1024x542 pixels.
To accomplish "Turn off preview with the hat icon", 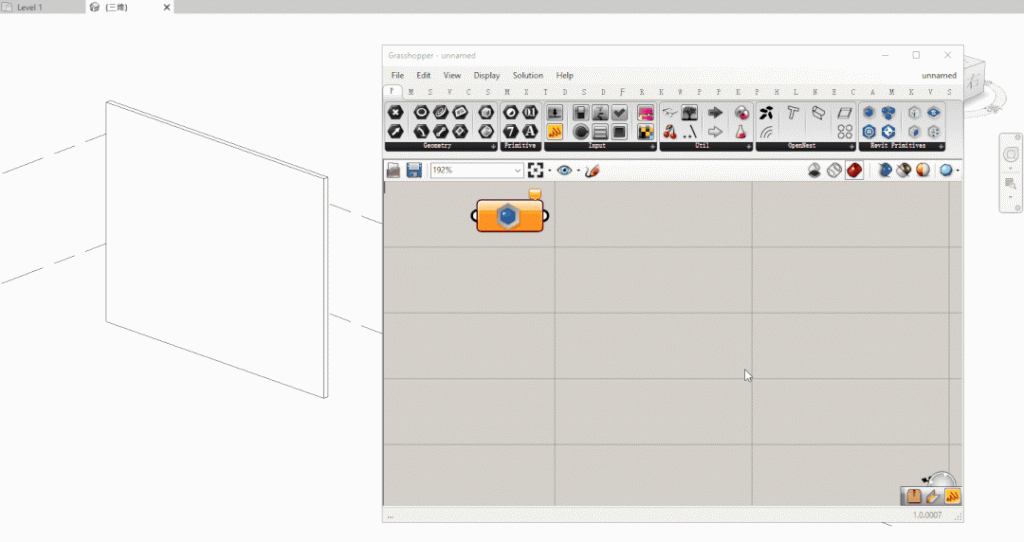I will pos(814,170).
